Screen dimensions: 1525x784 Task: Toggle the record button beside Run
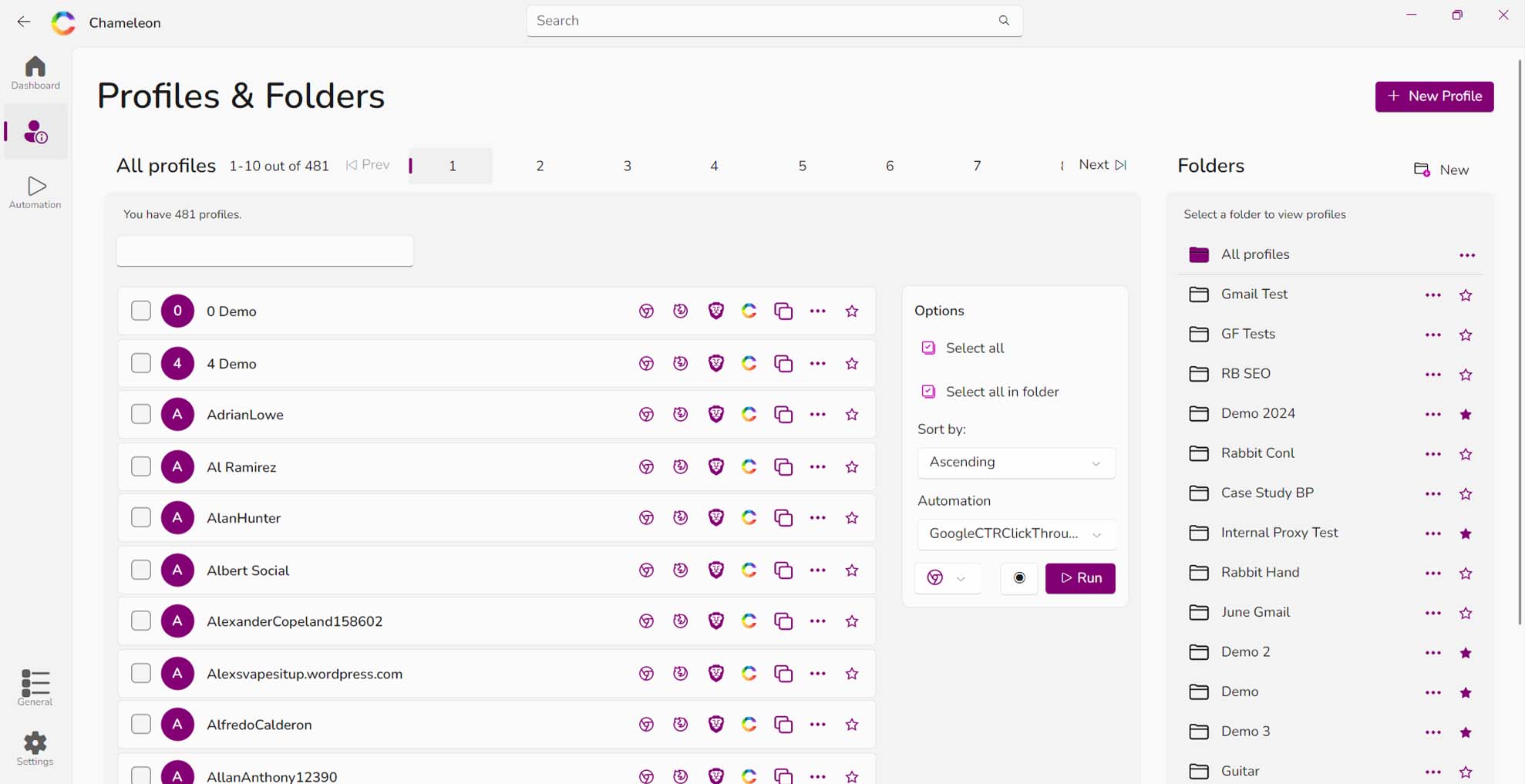click(x=1019, y=578)
